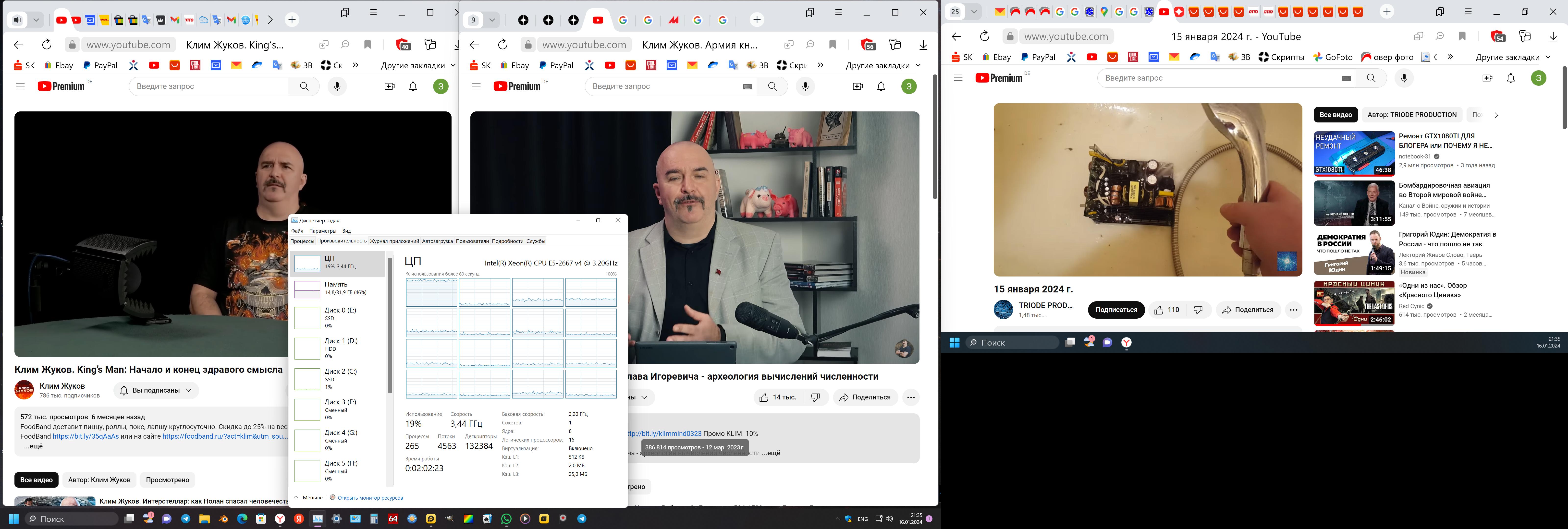Open Telegram from the Windows taskbar

pyautogui.click(x=186, y=519)
